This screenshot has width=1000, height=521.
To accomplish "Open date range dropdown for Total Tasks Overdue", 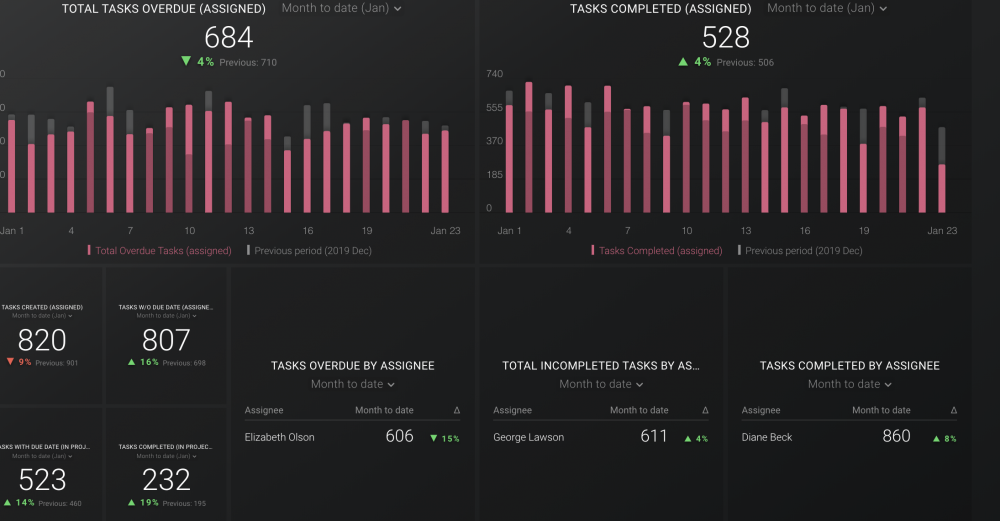I will [x=341, y=8].
